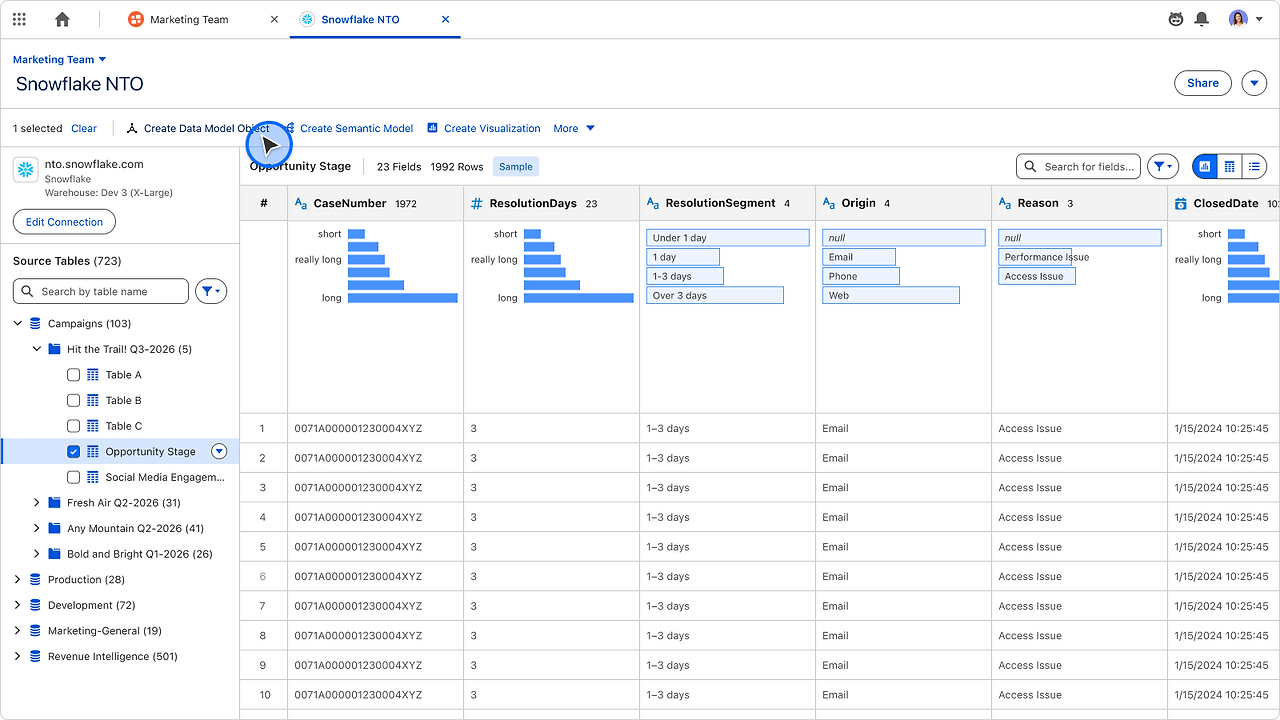This screenshot has width=1280, height=720.
Task: Open the Marketing Team workspace dropdown
Action: point(60,60)
